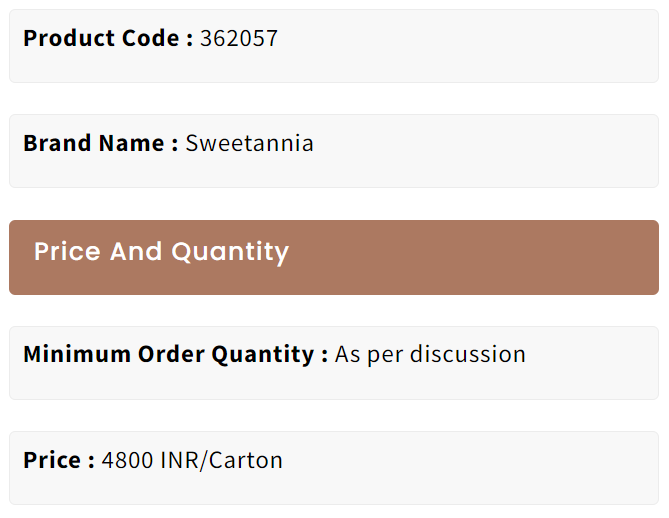Click the word 'Brand' in second row
669x518 pixels.
[57, 143]
